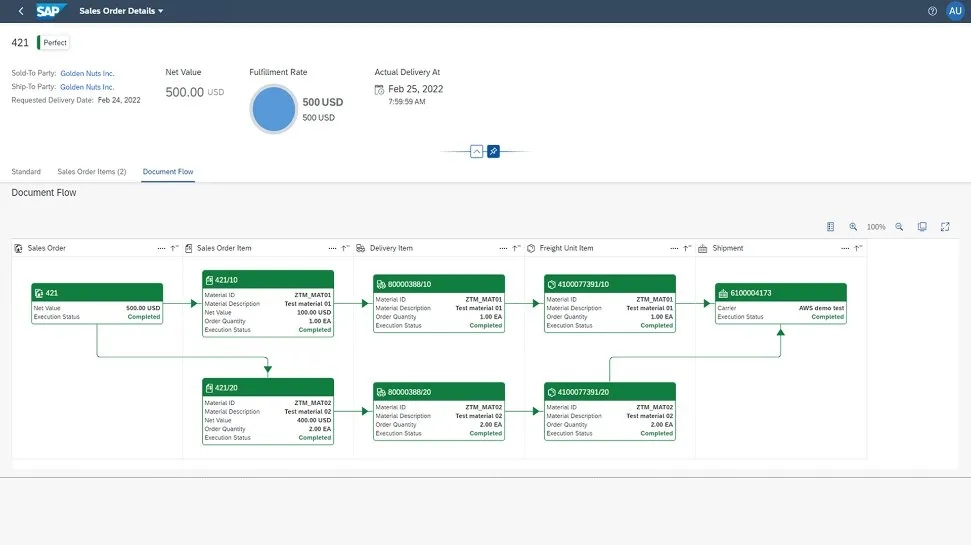Open the Sold-To Party Golden Nuts Inc. link
971x545 pixels.
[x=87, y=73]
